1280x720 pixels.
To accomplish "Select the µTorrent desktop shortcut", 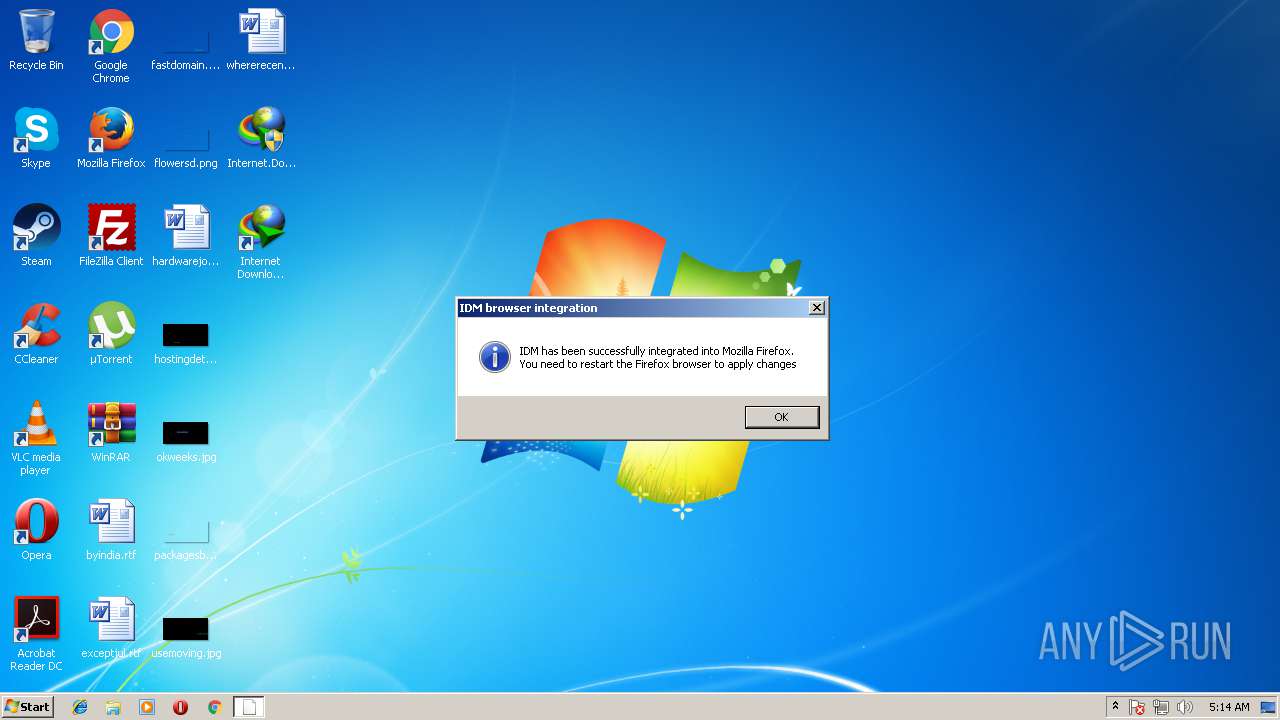I will click(x=111, y=334).
